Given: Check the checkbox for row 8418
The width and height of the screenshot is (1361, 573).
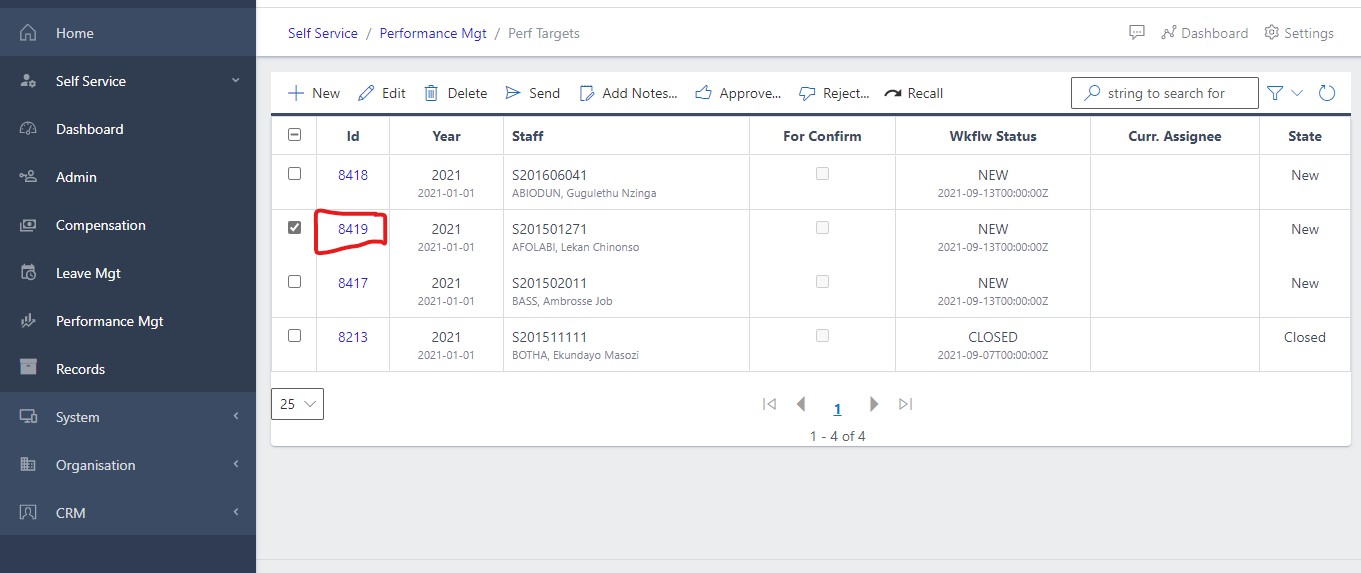Looking at the screenshot, I should tap(294, 174).
